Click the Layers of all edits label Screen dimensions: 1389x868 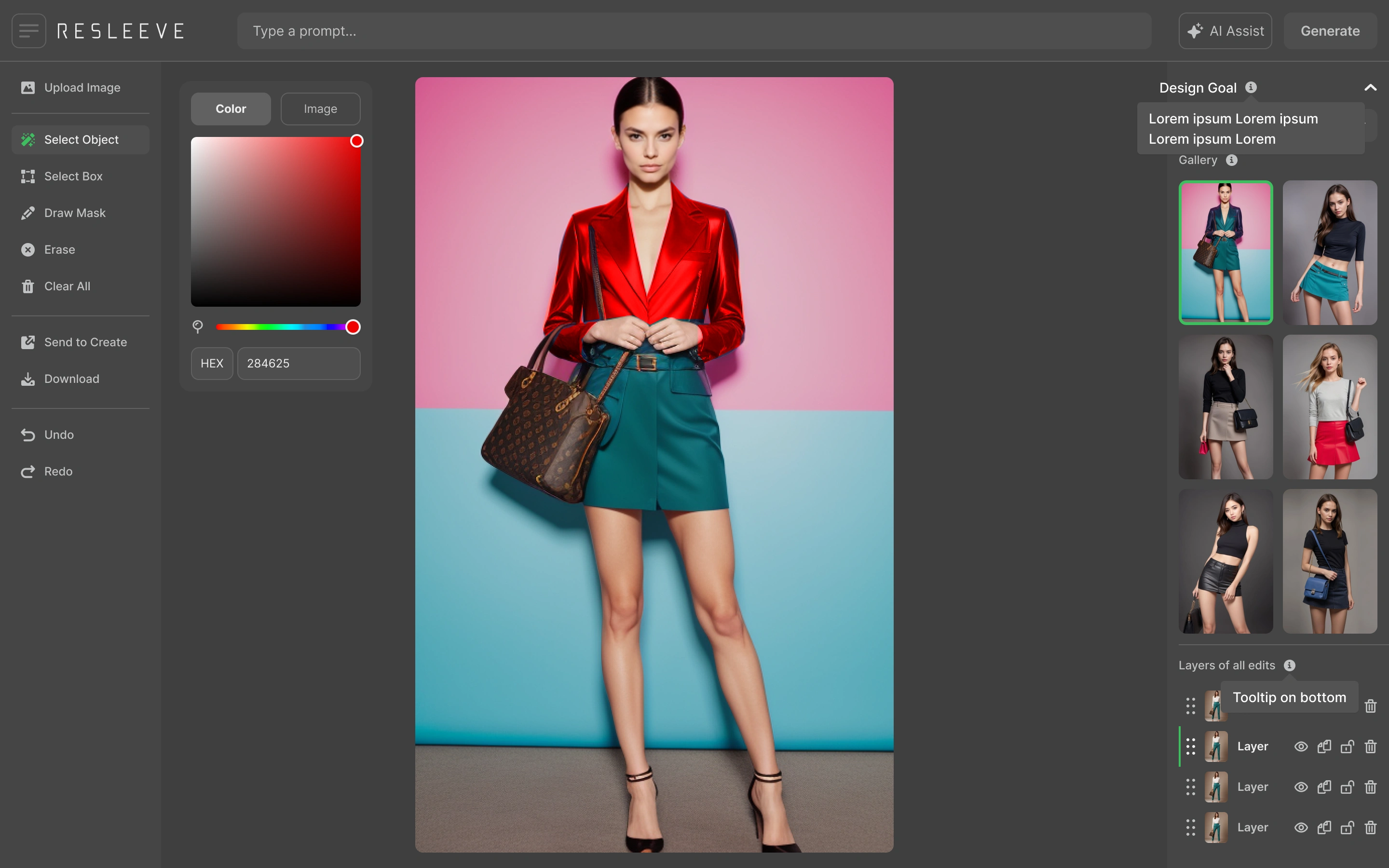[x=1226, y=665]
